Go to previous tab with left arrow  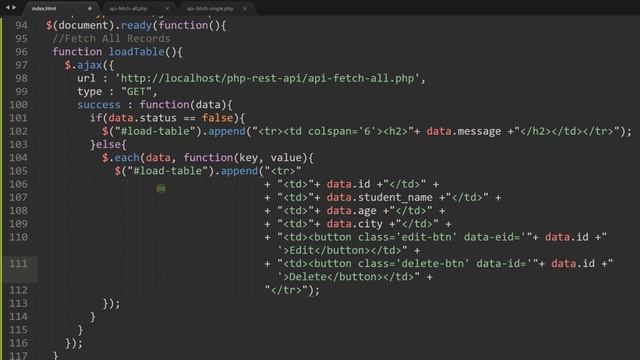click(x=7, y=8)
